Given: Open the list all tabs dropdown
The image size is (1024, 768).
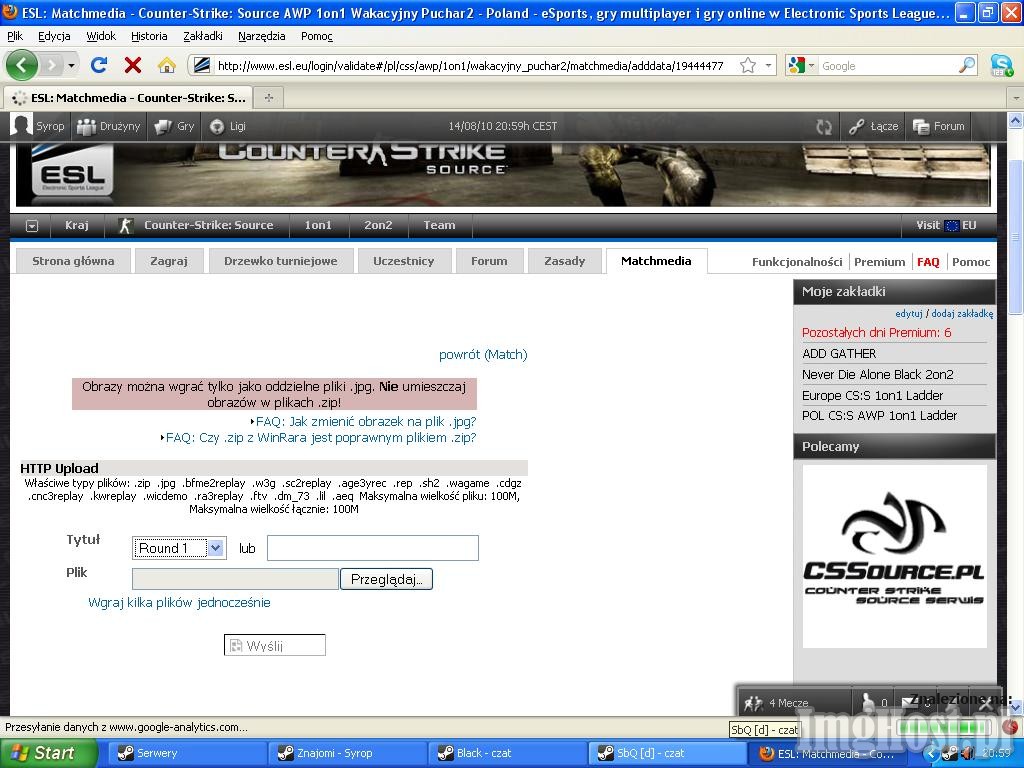Looking at the screenshot, I should [x=1016, y=98].
